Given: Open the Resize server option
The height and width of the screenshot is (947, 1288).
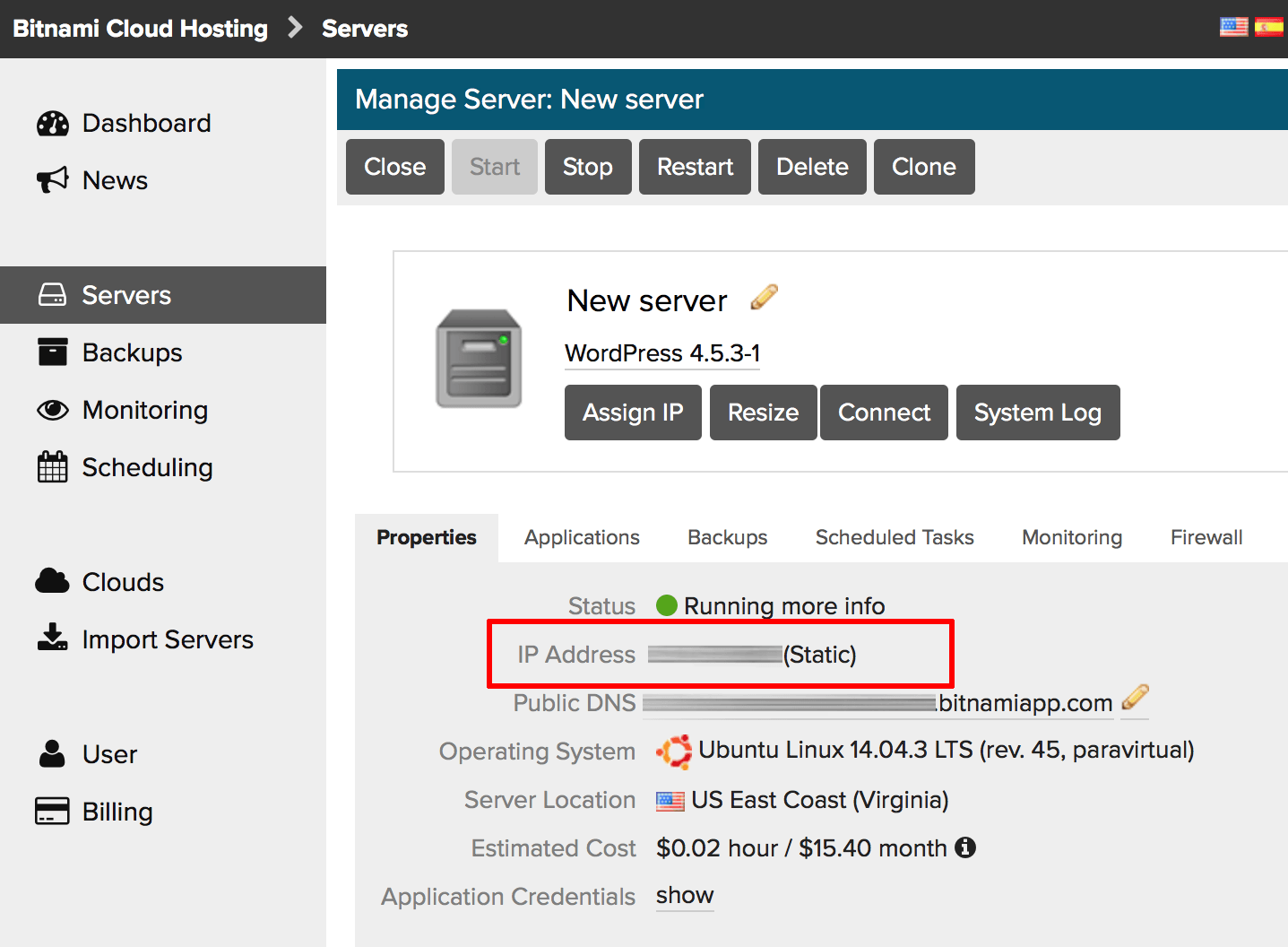Looking at the screenshot, I should tap(764, 413).
